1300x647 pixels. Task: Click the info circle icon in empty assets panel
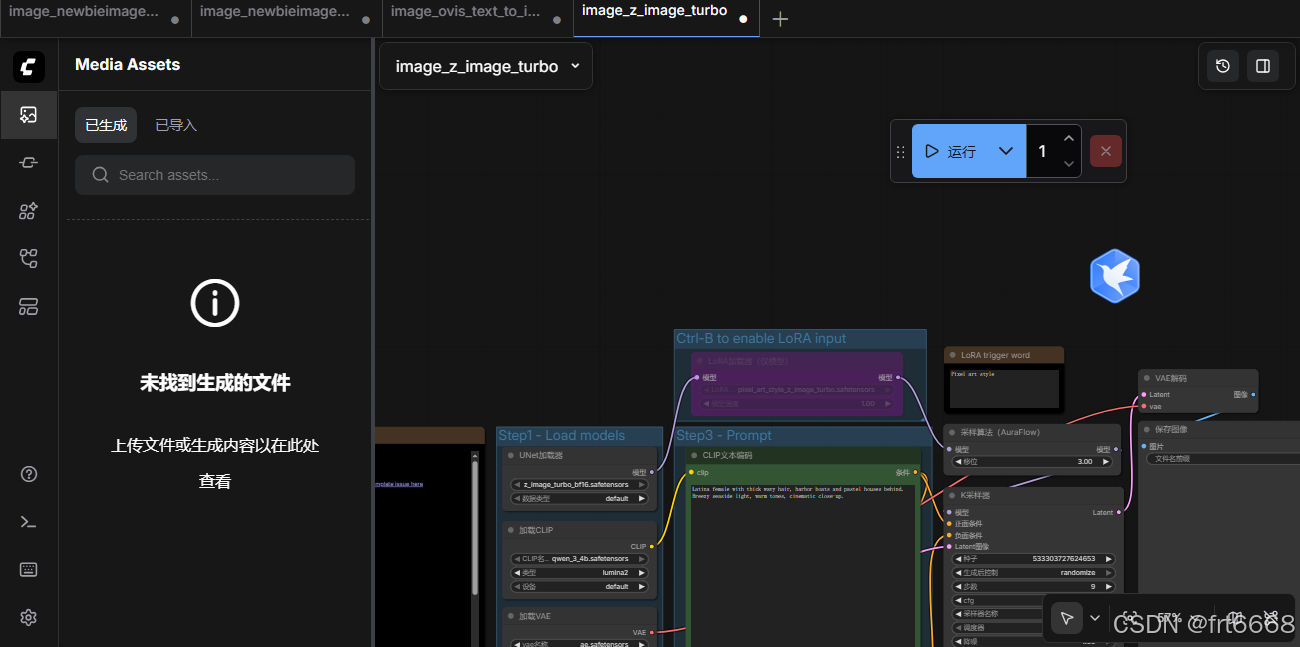pos(215,302)
